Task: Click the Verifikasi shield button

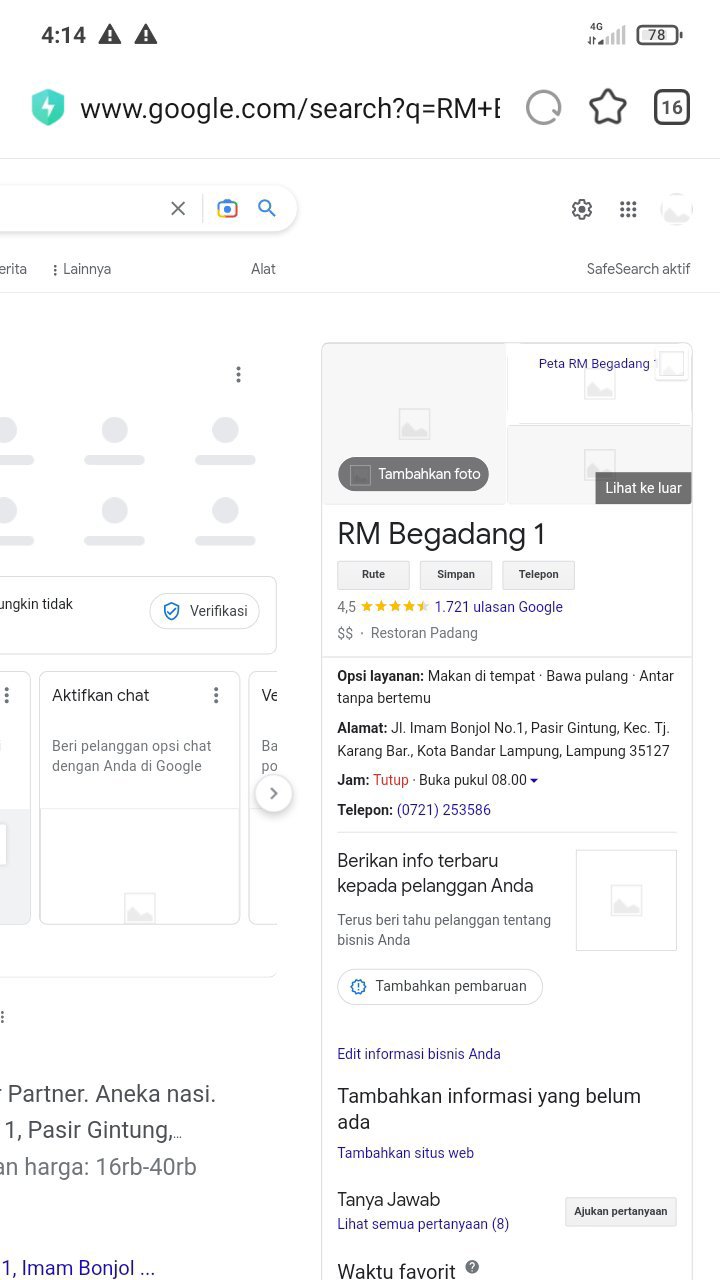Action: pyautogui.click(x=205, y=611)
